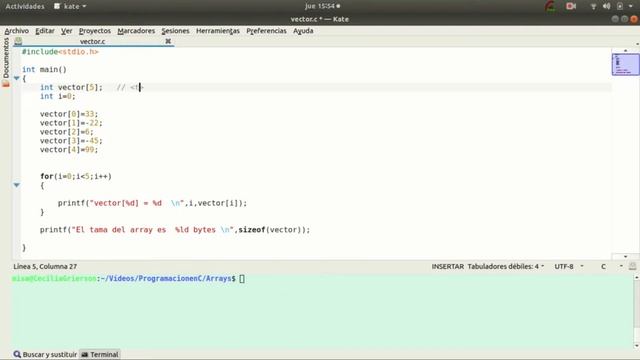The width and height of the screenshot is (640, 360).
Task: Open the Ver menu
Action: (x=67, y=31)
